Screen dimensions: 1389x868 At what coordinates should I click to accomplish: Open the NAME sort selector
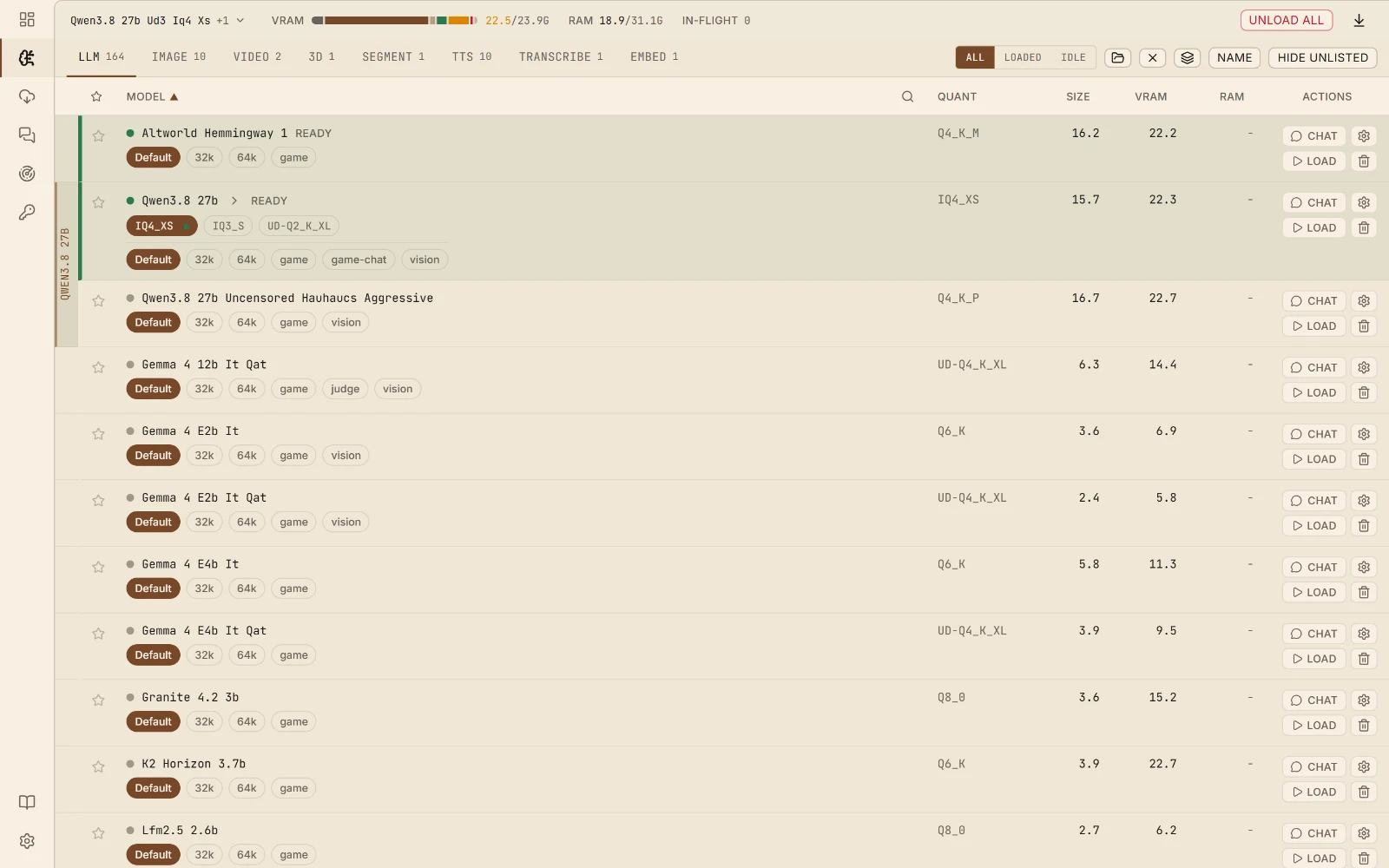1234,57
